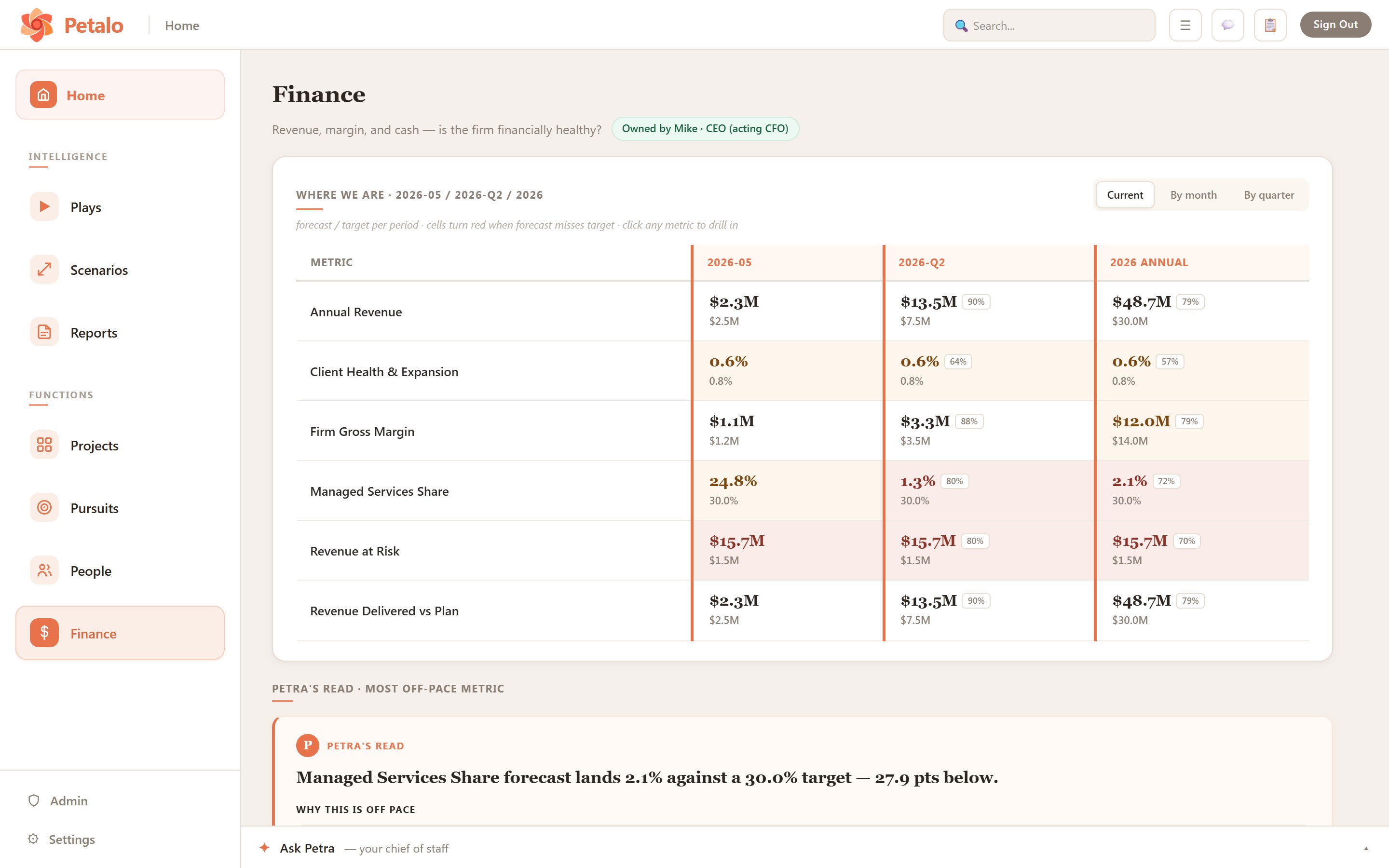The height and width of the screenshot is (868, 1389).
Task: Click WHY THIS IS OFF PACE heading
Action: [355, 810]
